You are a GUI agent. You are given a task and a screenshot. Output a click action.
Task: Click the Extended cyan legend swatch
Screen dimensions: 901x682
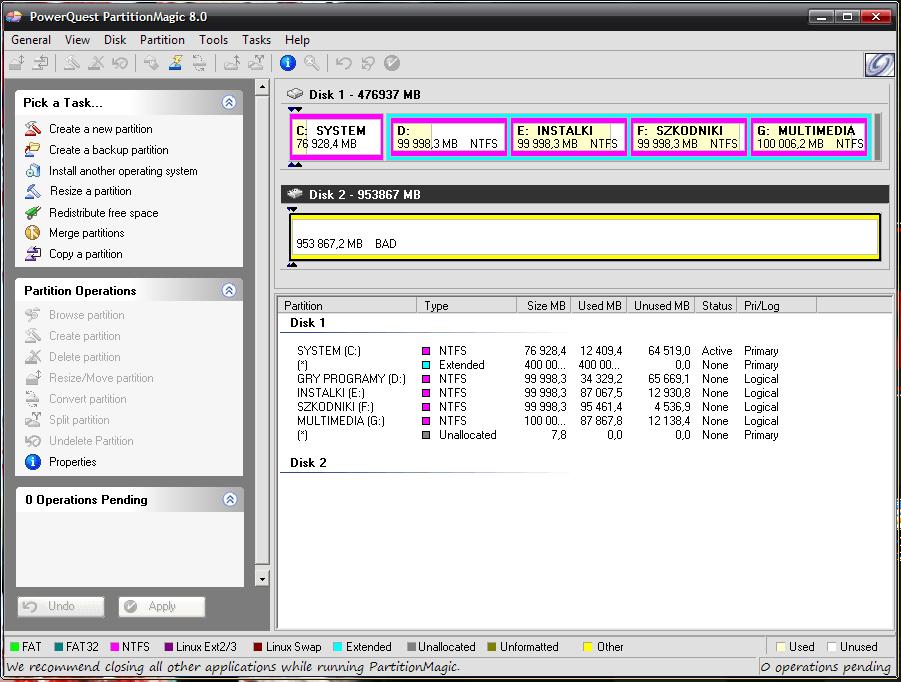tap(337, 647)
